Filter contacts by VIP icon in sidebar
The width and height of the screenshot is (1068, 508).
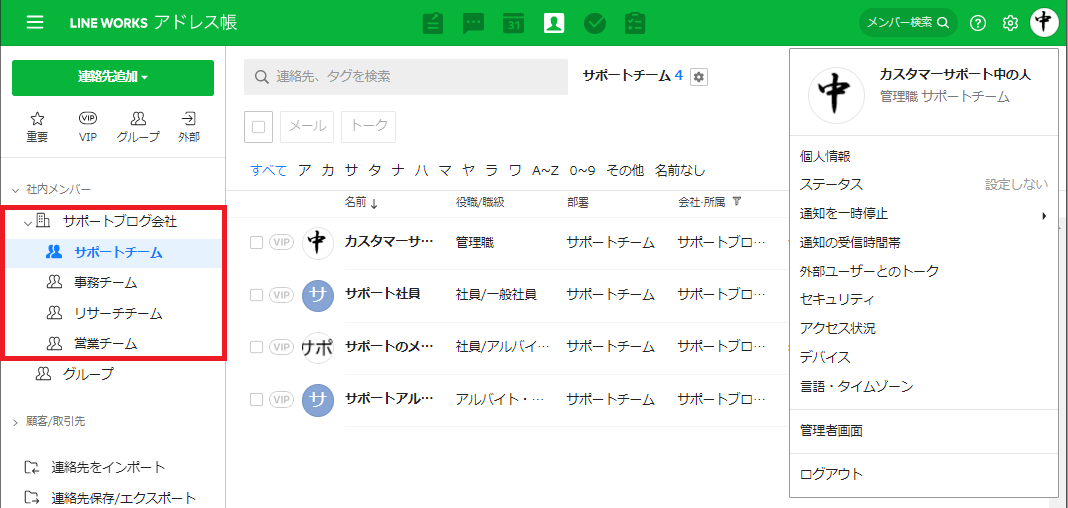pyautogui.click(x=88, y=126)
